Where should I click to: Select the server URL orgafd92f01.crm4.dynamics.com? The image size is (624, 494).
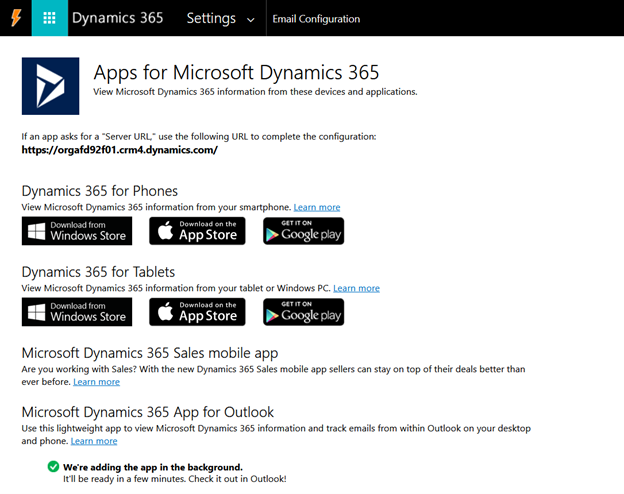119,150
